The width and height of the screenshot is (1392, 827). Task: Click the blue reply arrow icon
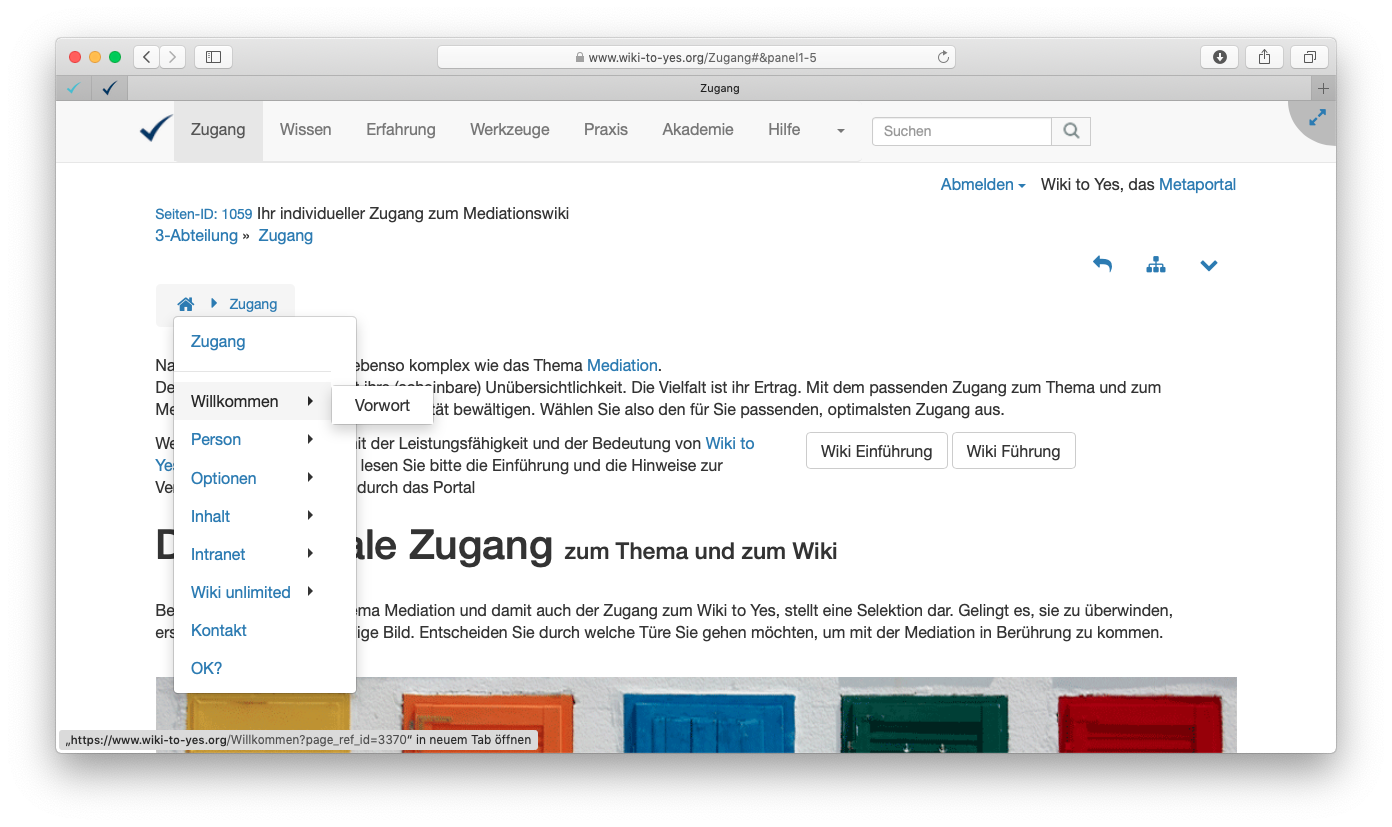click(x=1102, y=265)
